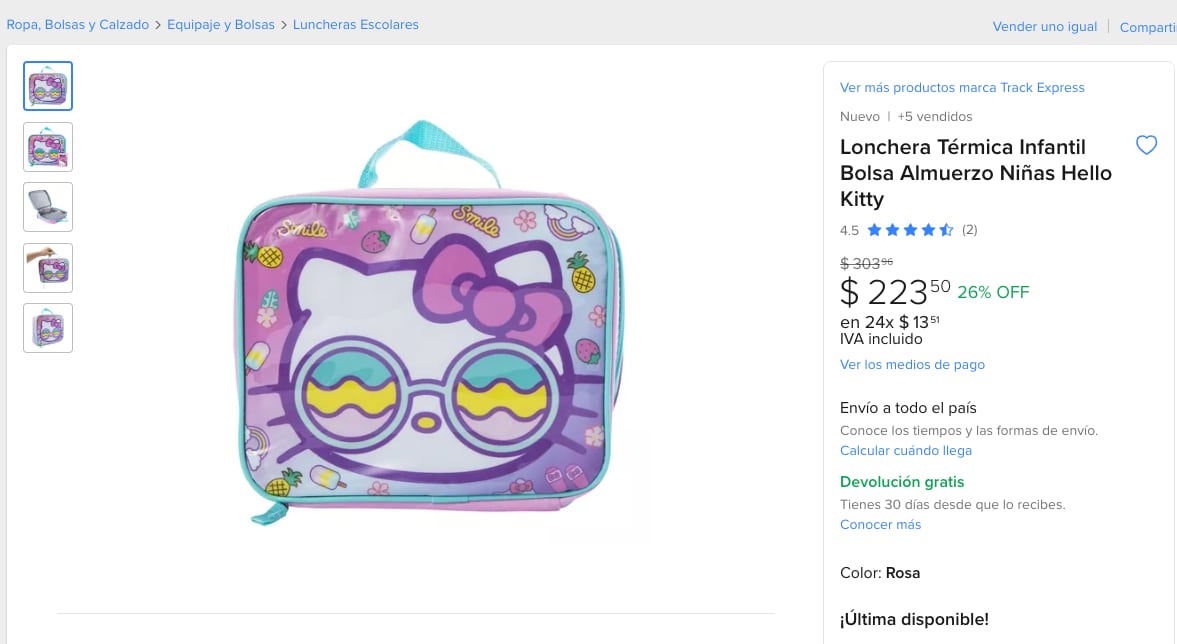Click the Compartir link

1148,27
